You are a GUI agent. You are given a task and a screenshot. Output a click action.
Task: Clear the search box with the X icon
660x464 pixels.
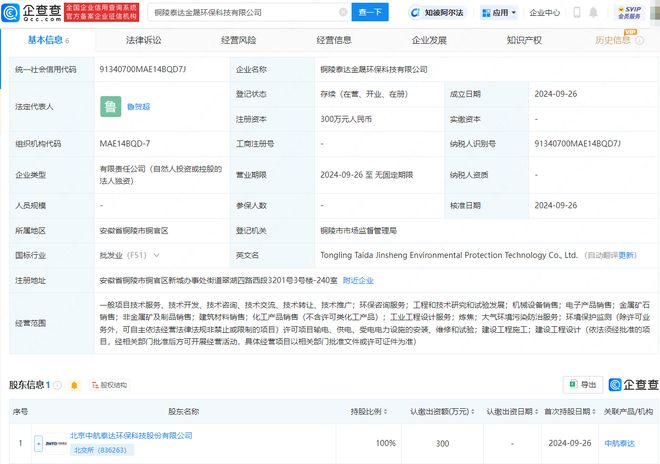pyautogui.click(x=343, y=12)
